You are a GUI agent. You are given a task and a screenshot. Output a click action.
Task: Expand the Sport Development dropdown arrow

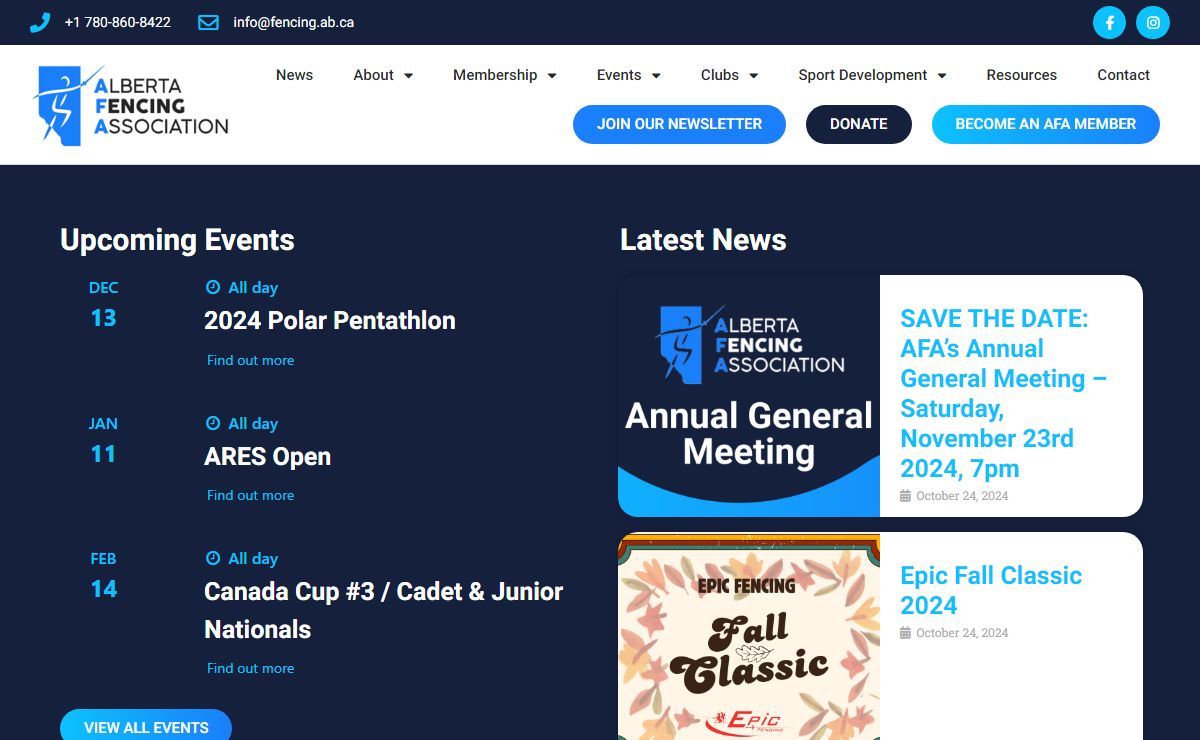tap(942, 76)
